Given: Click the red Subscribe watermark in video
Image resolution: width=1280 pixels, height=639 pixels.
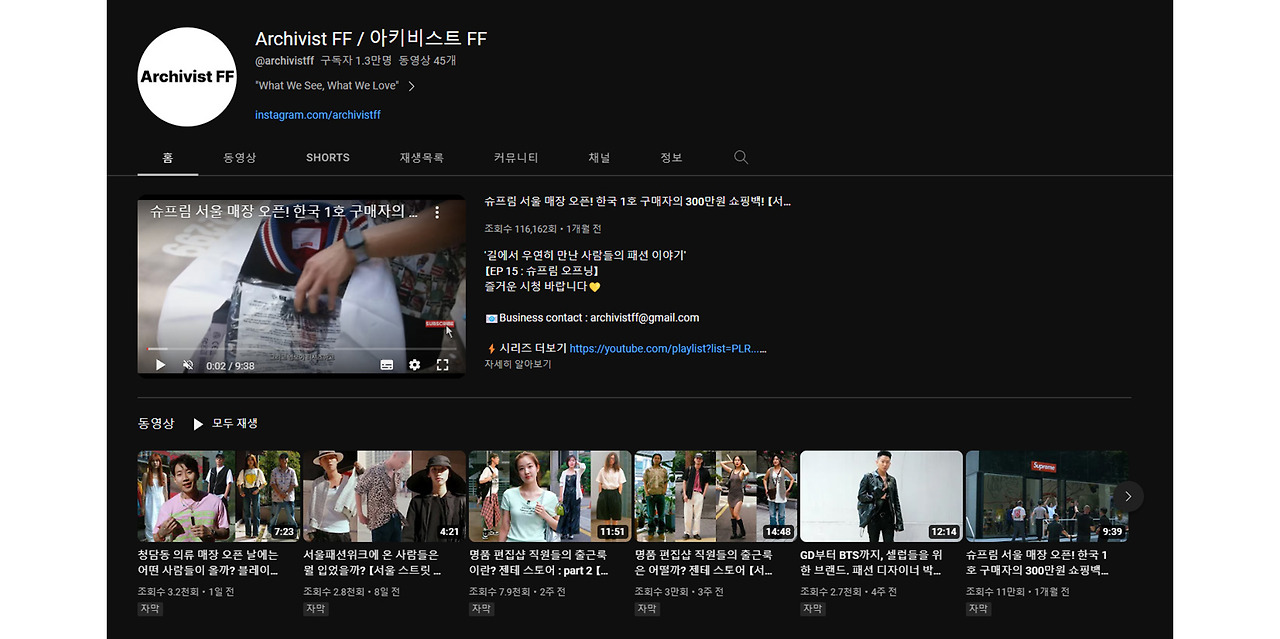Looking at the screenshot, I should (x=439, y=324).
